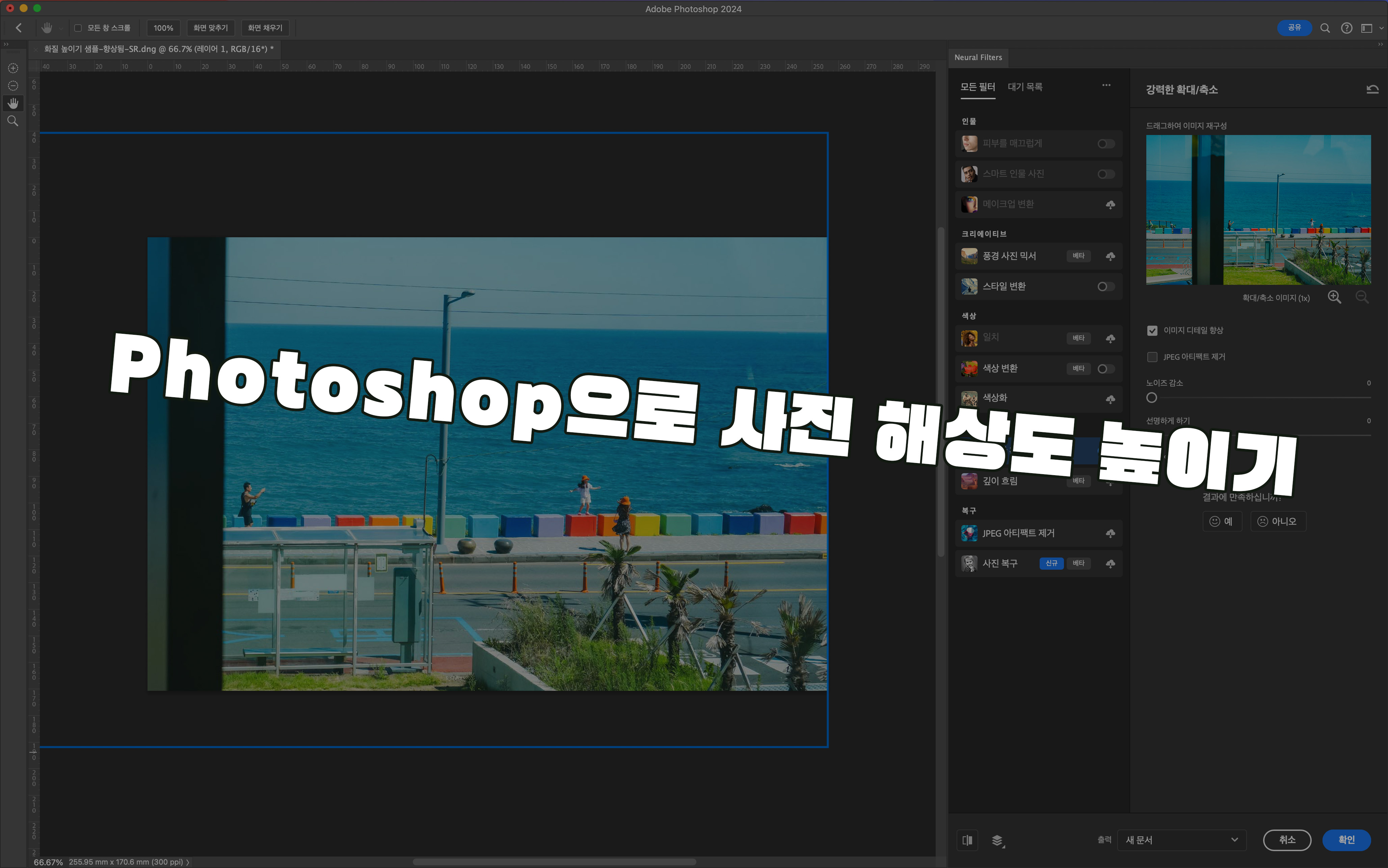1388x868 pixels.
Task: Download the 메이크업 변환 filter cloud icon
Action: click(1110, 205)
